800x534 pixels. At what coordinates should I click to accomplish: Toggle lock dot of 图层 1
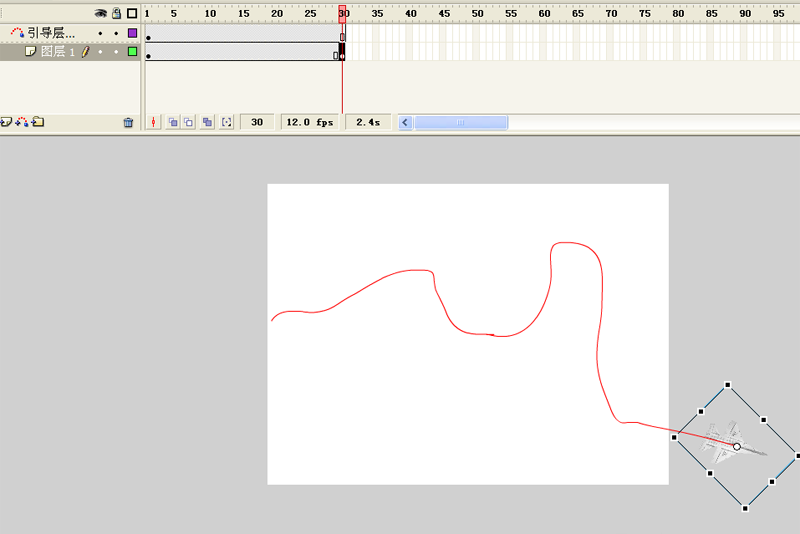pyautogui.click(x=116, y=52)
